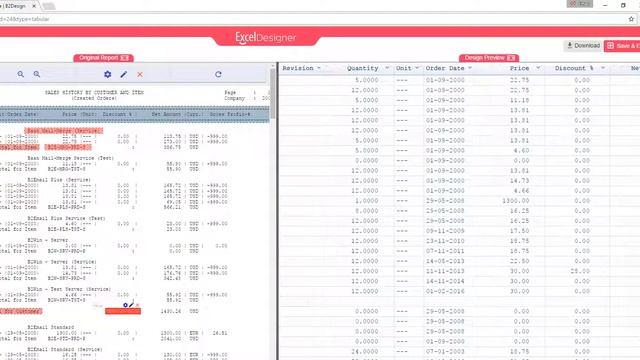This screenshot has width=640, height=360.
Task: Select the 01-02-2016 order date cell
Action: pyautogui.click(x=445, y=291)
